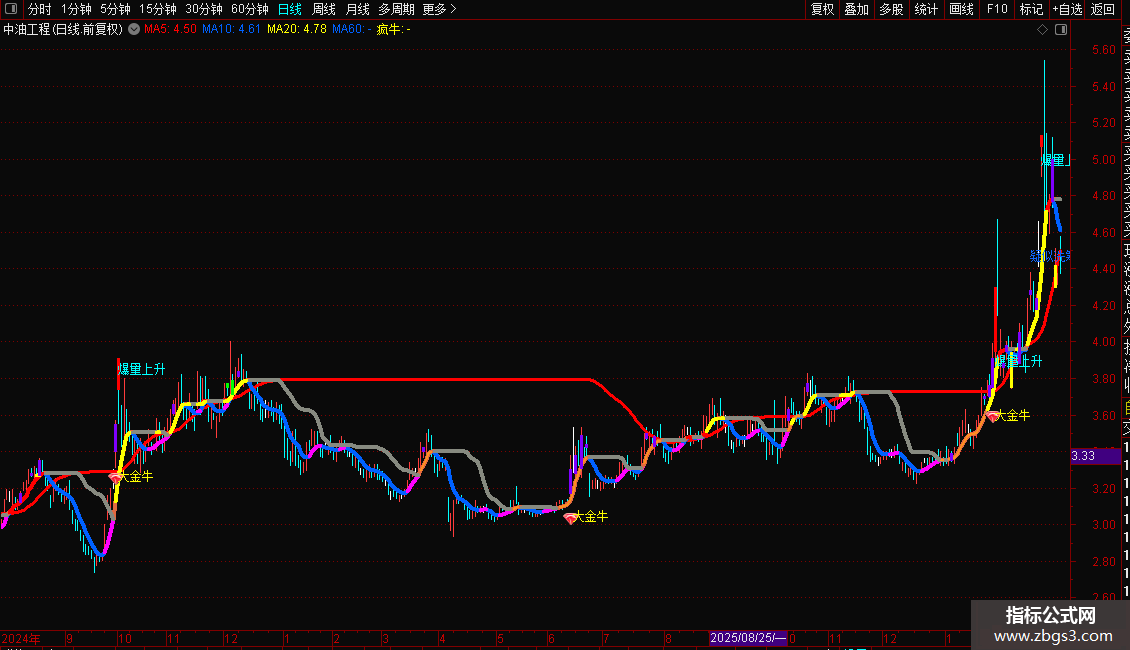Click the 返回 back button

coord(1103,9)
